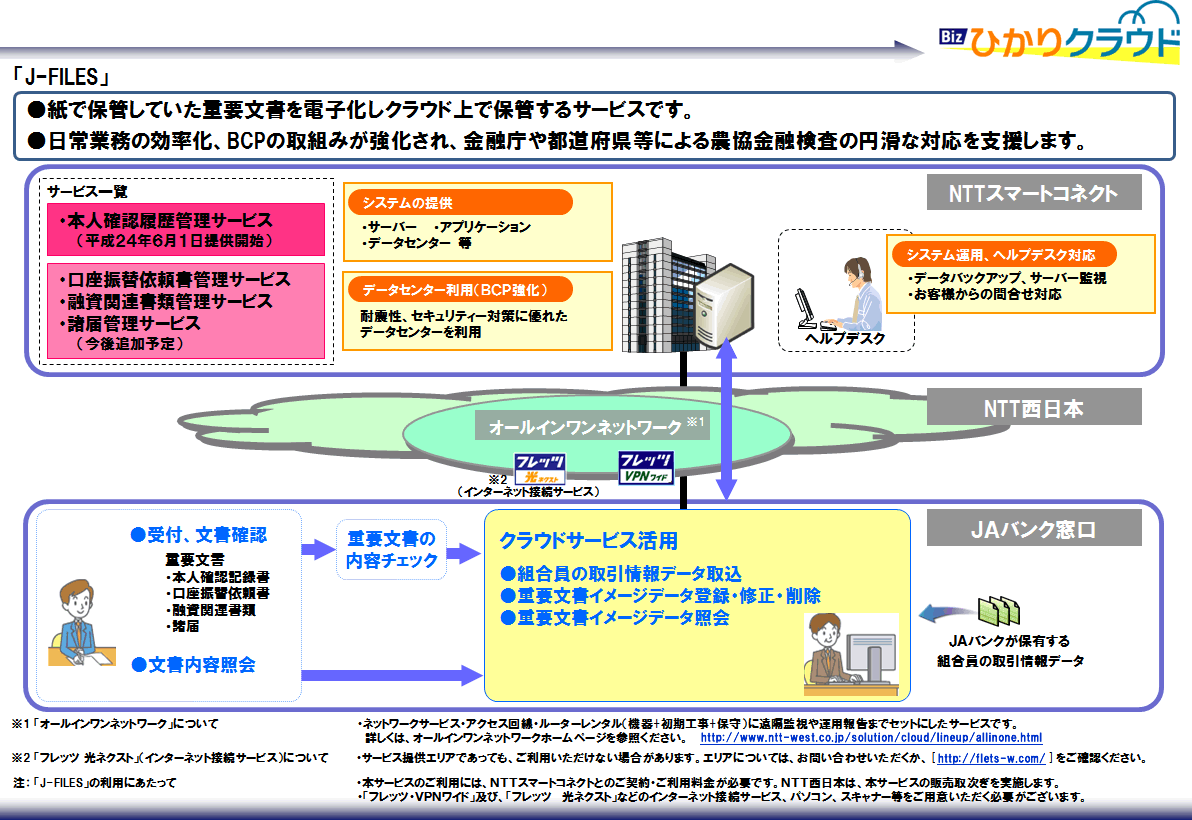Click the クラウドサービス活用 heading
The height and width of the screenshot is (820, 1192).
pos(588,540)
